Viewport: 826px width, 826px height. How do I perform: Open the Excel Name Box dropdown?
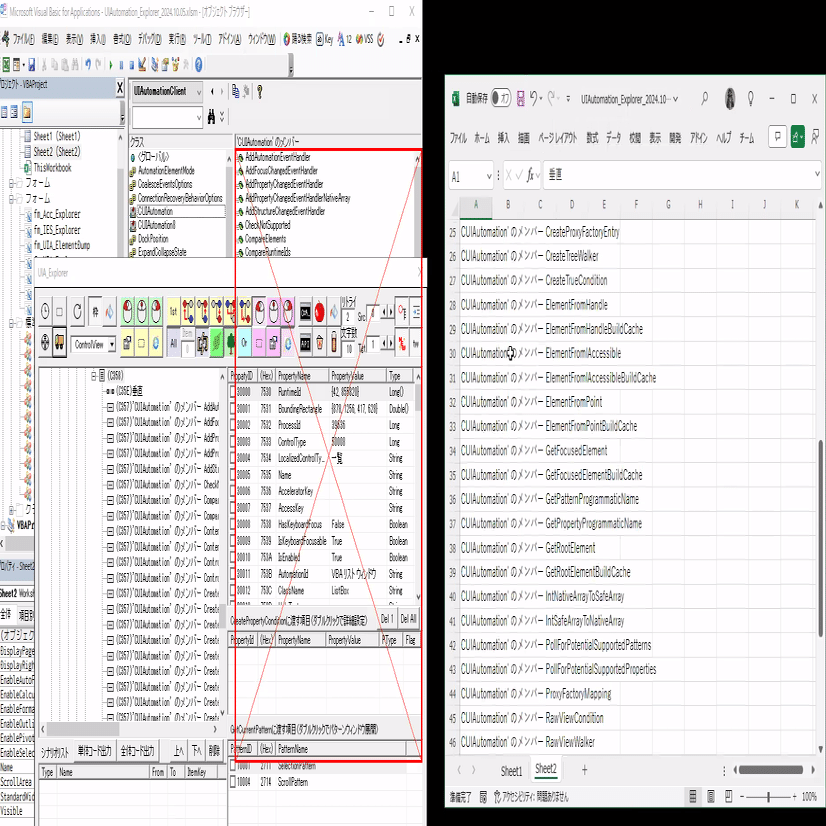489,176
